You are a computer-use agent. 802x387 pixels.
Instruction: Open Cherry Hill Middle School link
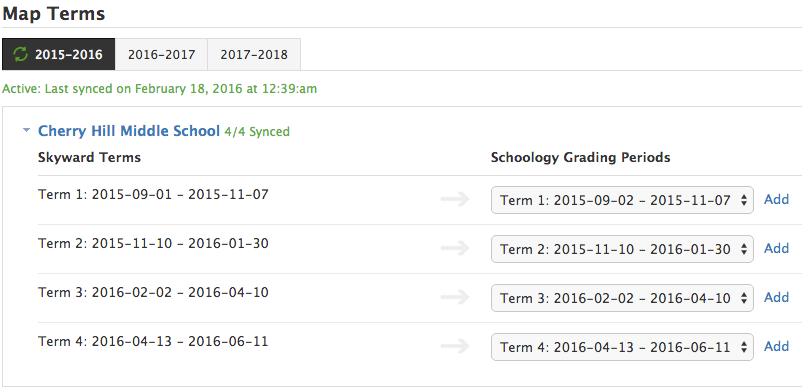pyautogui.click(x=129, y=131)
